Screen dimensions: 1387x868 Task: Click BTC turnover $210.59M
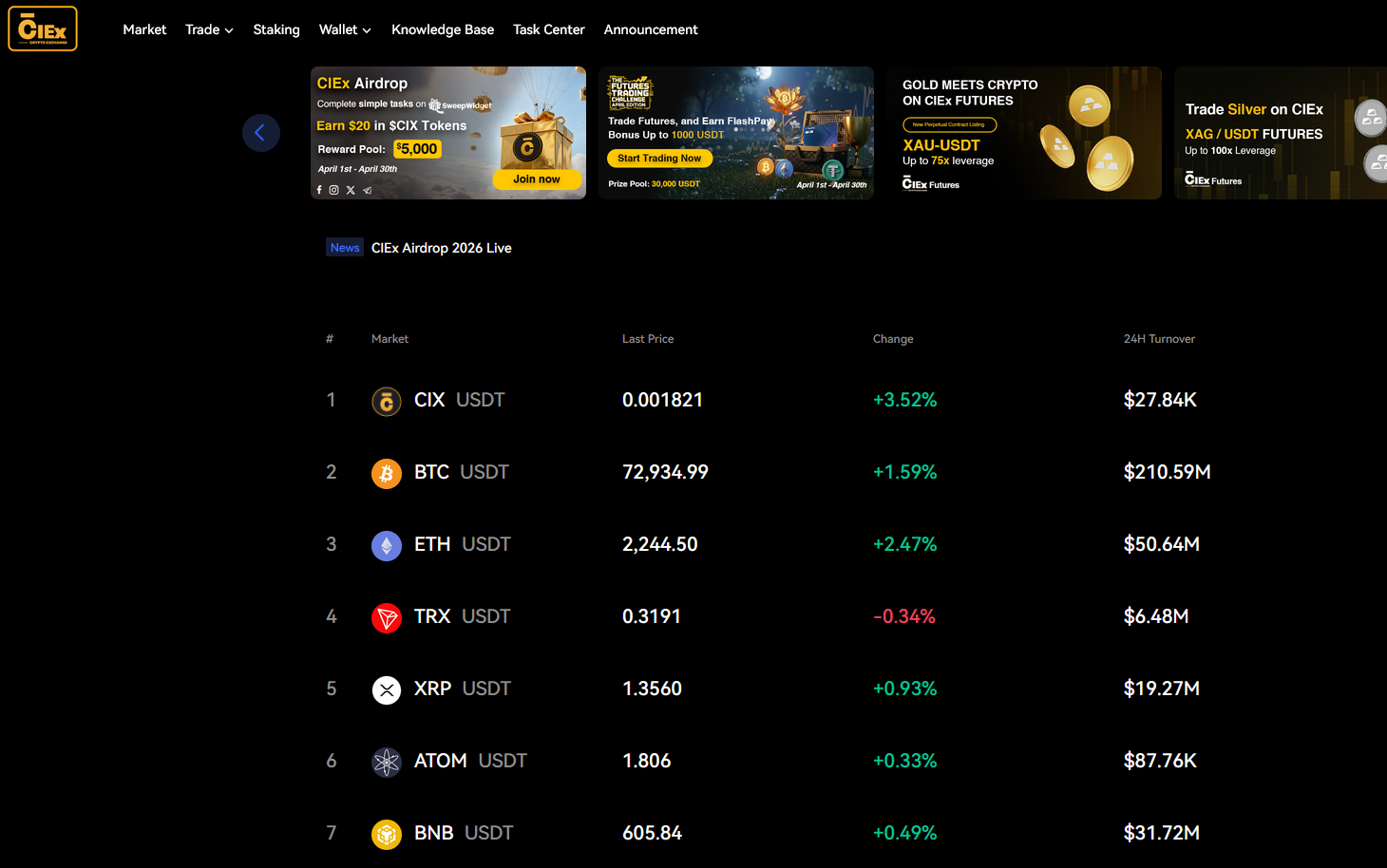point(1168,472)
